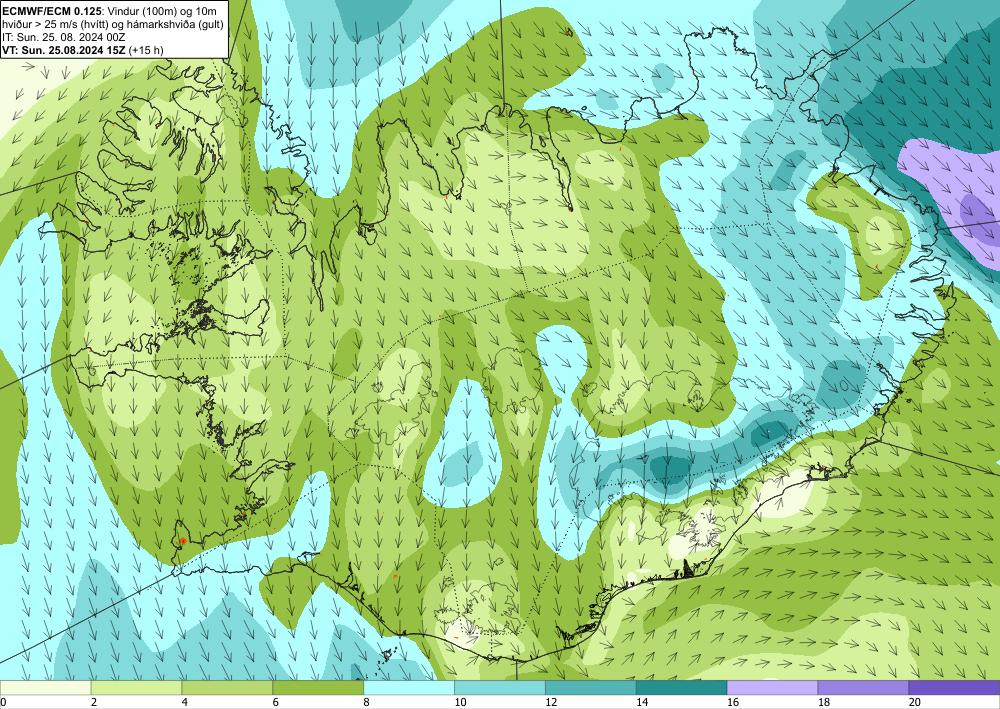Click the legend scale label '16'
This screenshot has width=1000, height=709.
coord(733,703)
